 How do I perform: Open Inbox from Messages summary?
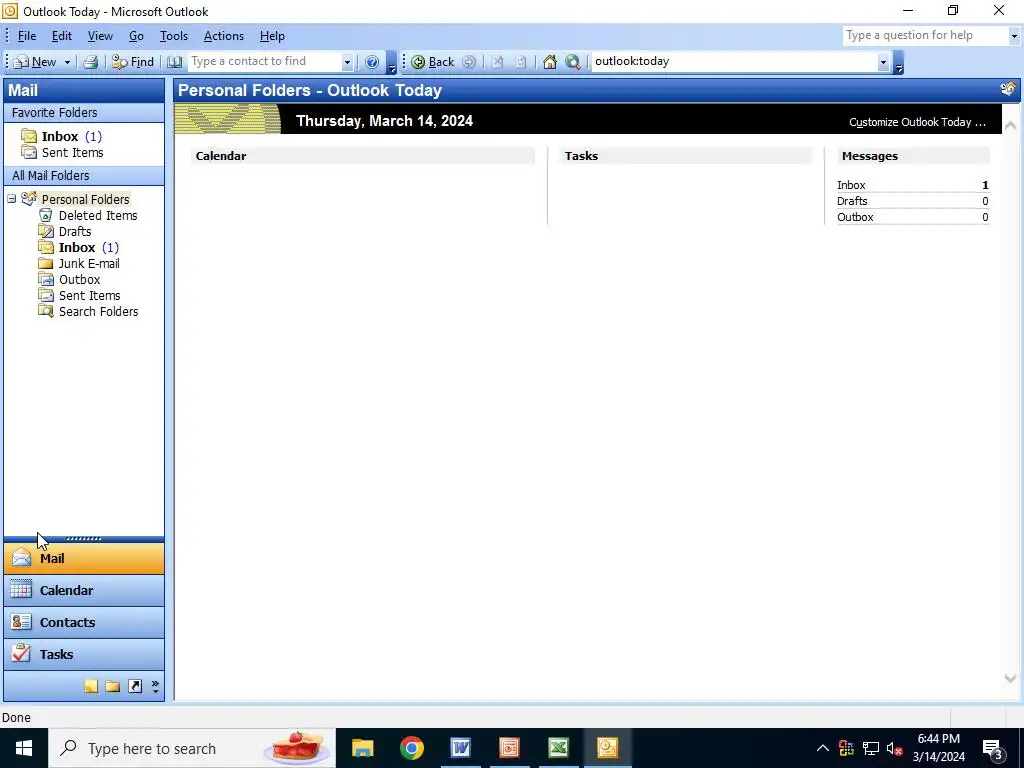(851, 185)
